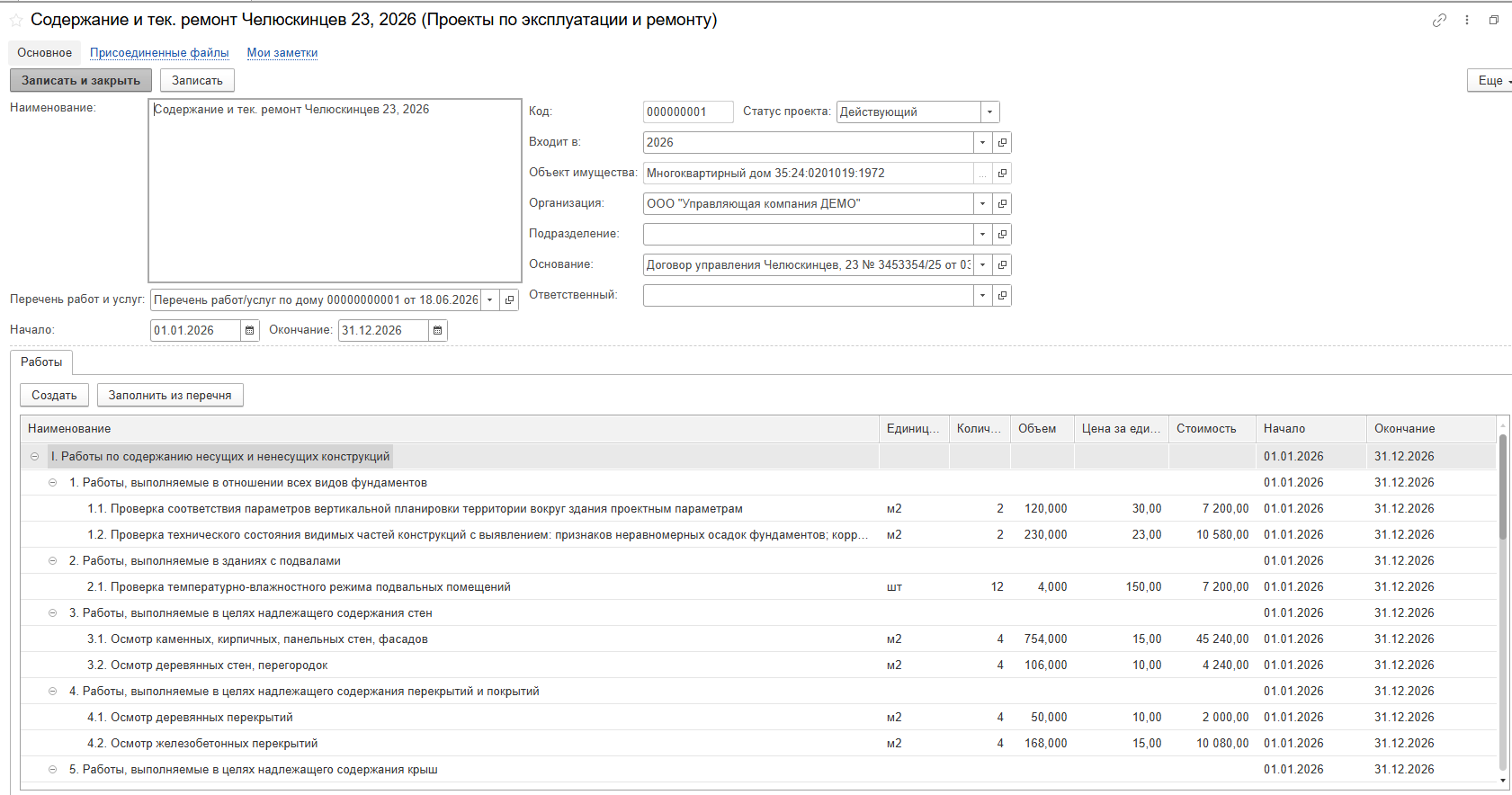Open the 'Присоединенные файлы' link

click(159, 53)
